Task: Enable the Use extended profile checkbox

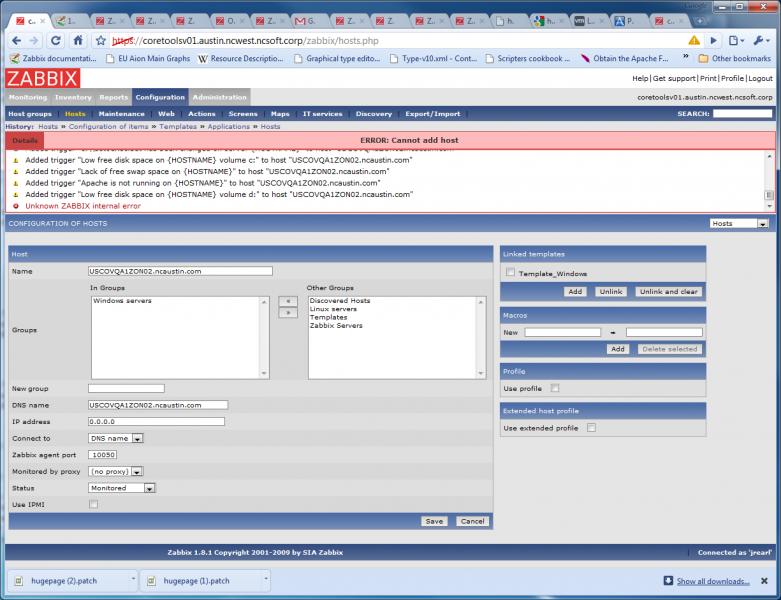Action: tap(591, 427)
